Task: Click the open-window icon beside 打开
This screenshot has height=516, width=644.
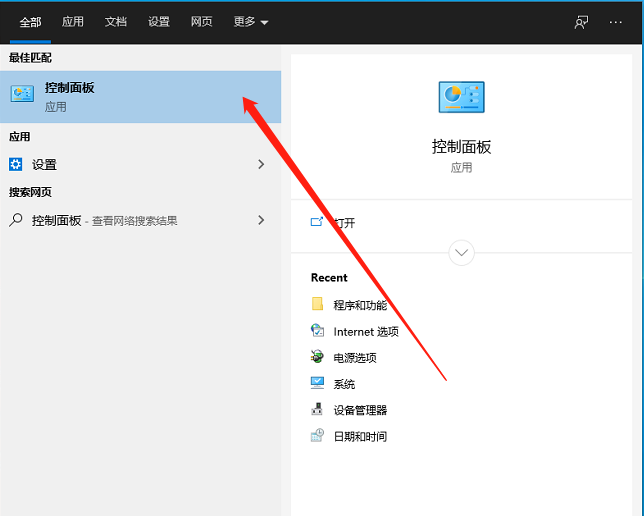Action: [x=317, y=222]
